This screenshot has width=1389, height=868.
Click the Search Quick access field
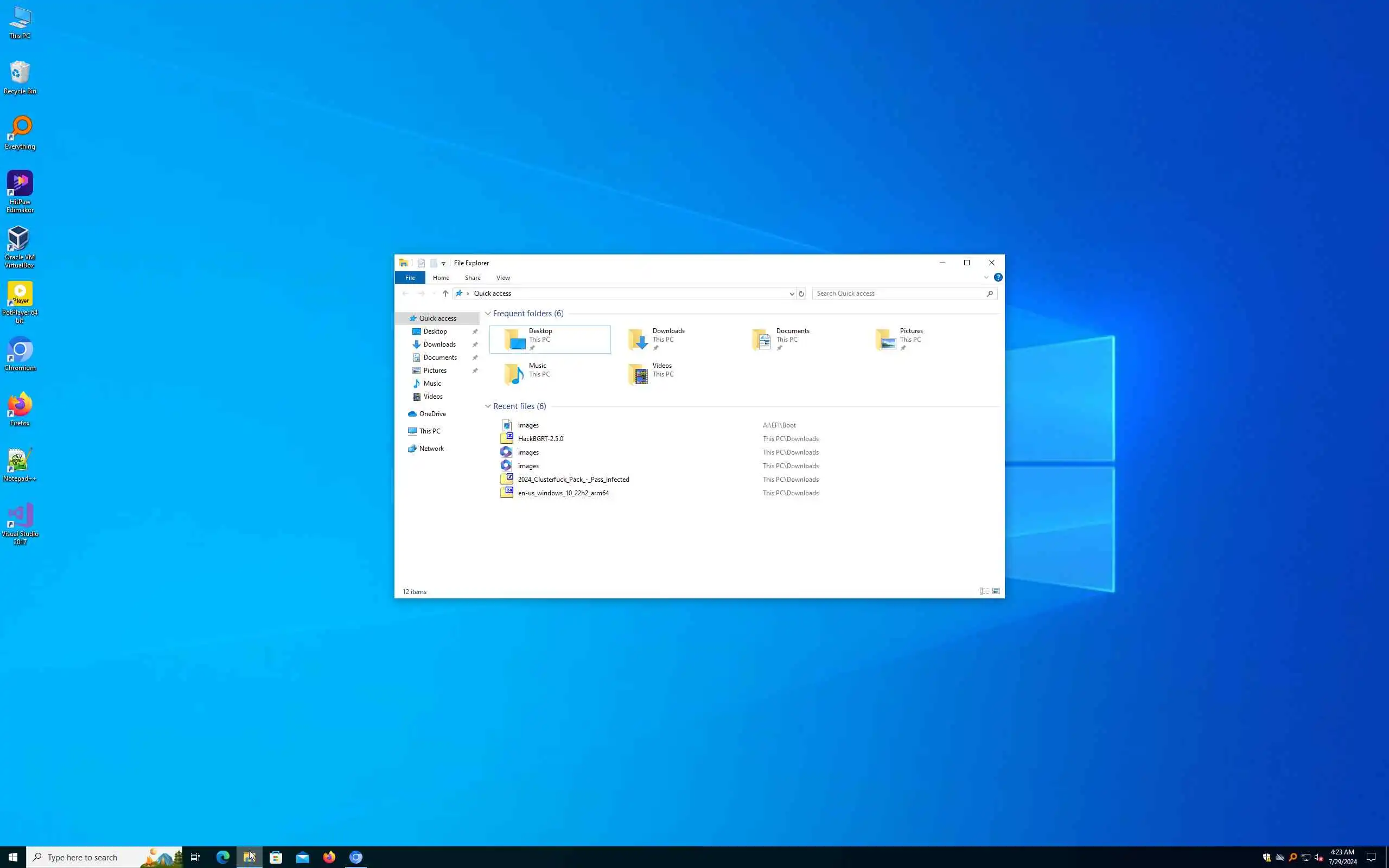tap(899, 293)
